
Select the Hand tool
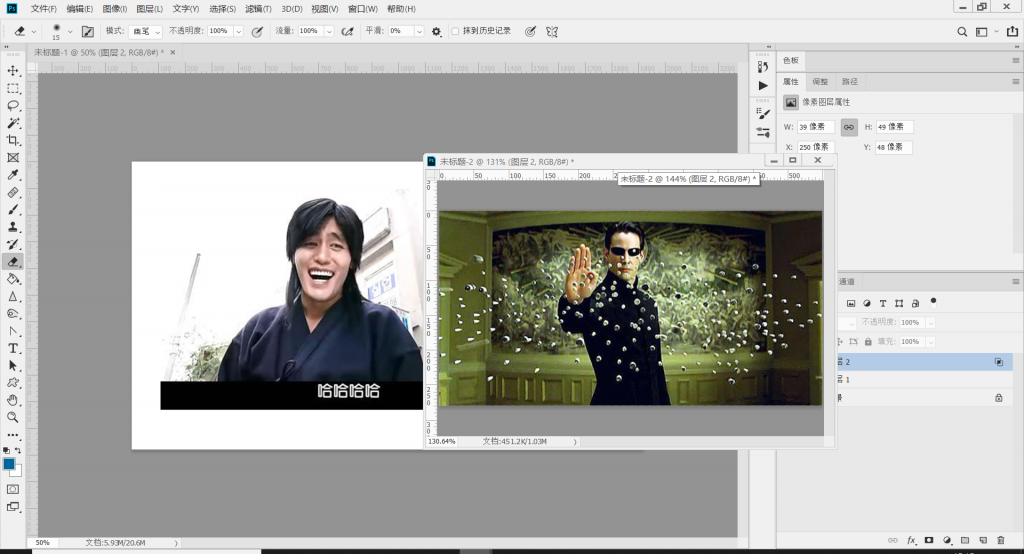tap(13, 400)
